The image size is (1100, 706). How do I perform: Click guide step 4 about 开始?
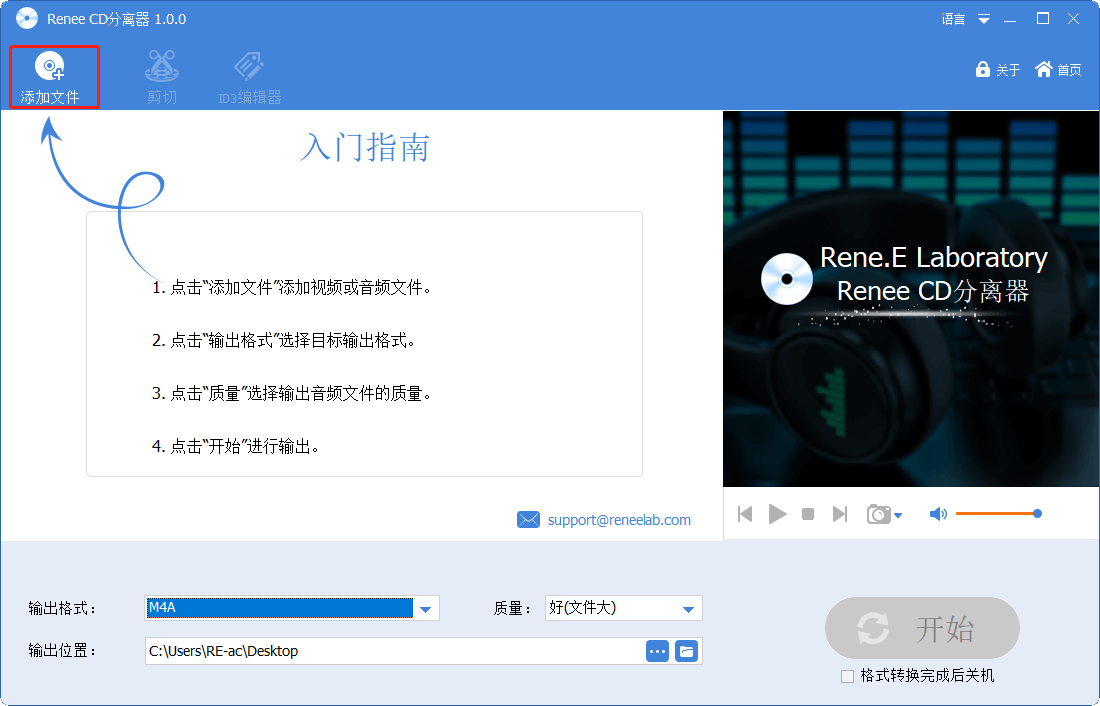point(235,446)
